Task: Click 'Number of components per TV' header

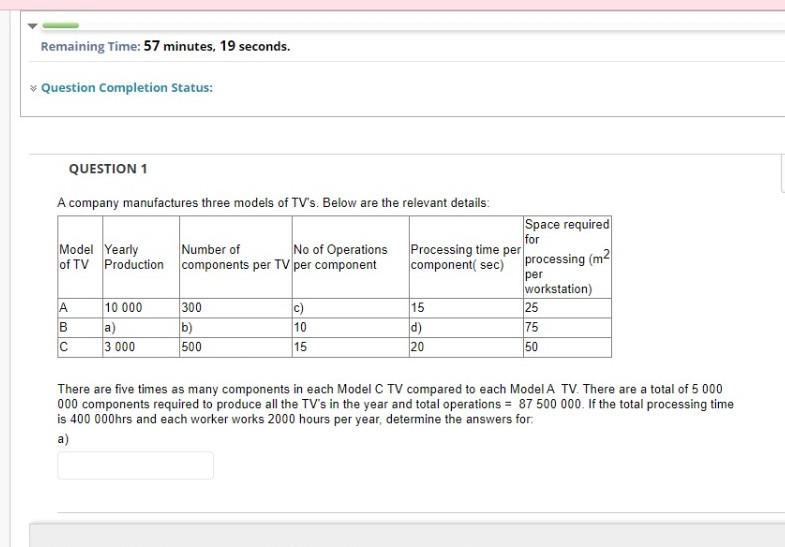Action: [236, 257]
